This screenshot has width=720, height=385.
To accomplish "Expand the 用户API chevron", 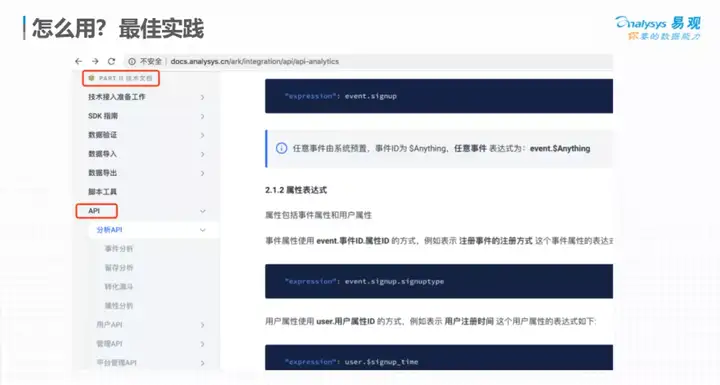I will click(202, 325).
